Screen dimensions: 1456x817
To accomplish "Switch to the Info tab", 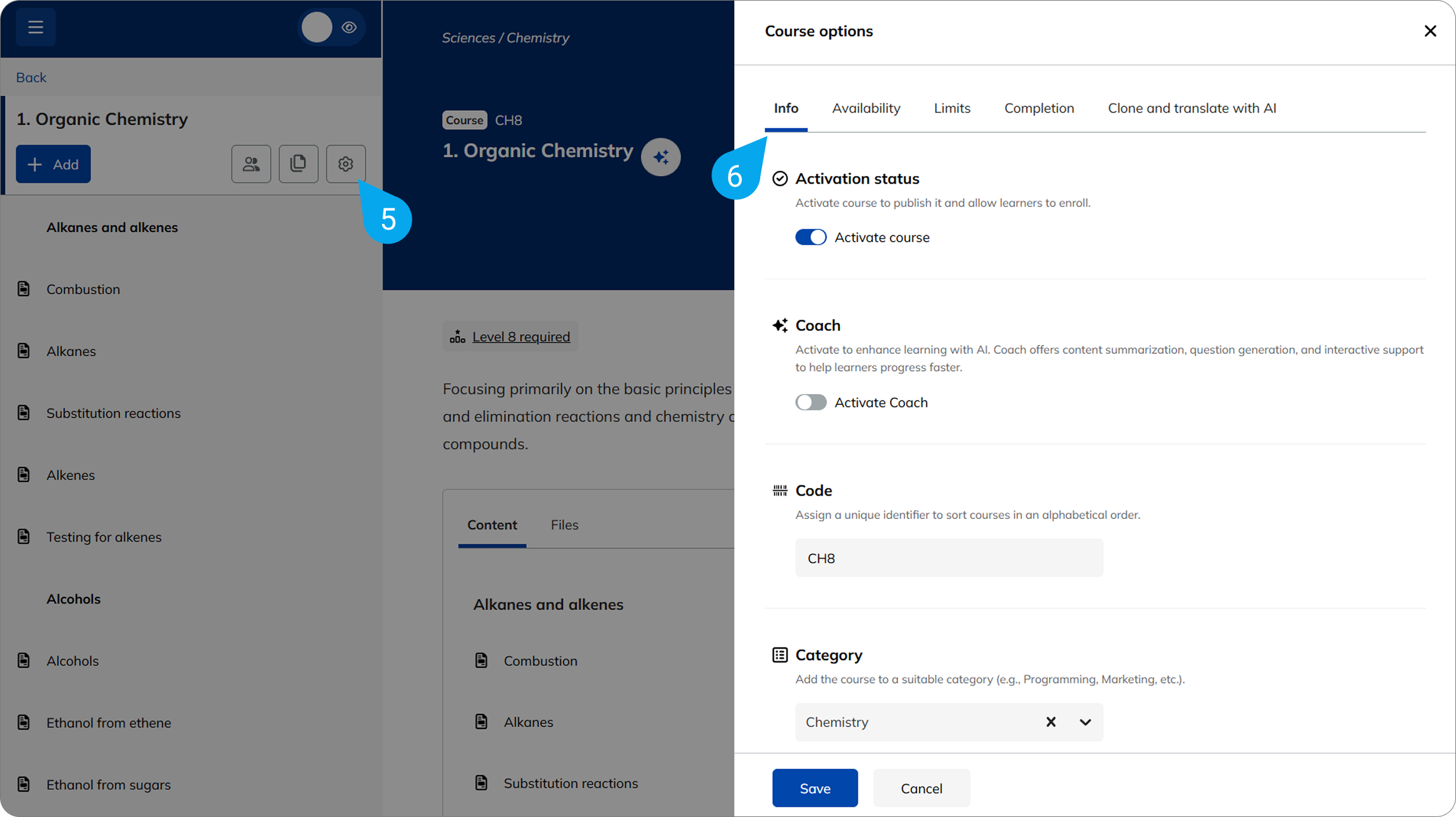I will click(x=786, y=108).
